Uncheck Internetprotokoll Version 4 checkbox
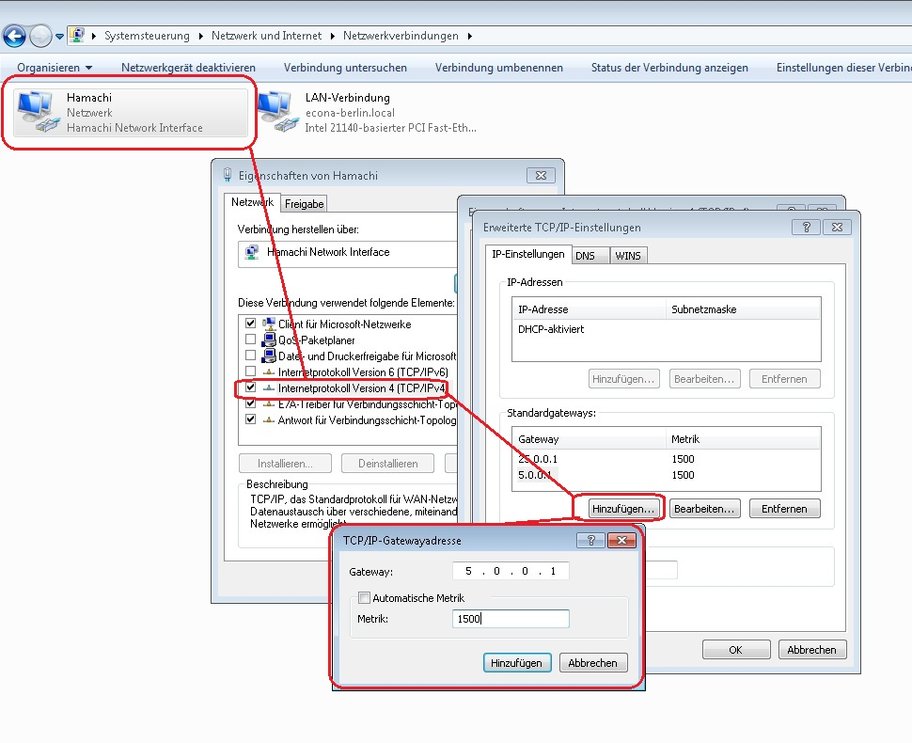This screenshot has height=743, width=912. (x=251, y=387)
